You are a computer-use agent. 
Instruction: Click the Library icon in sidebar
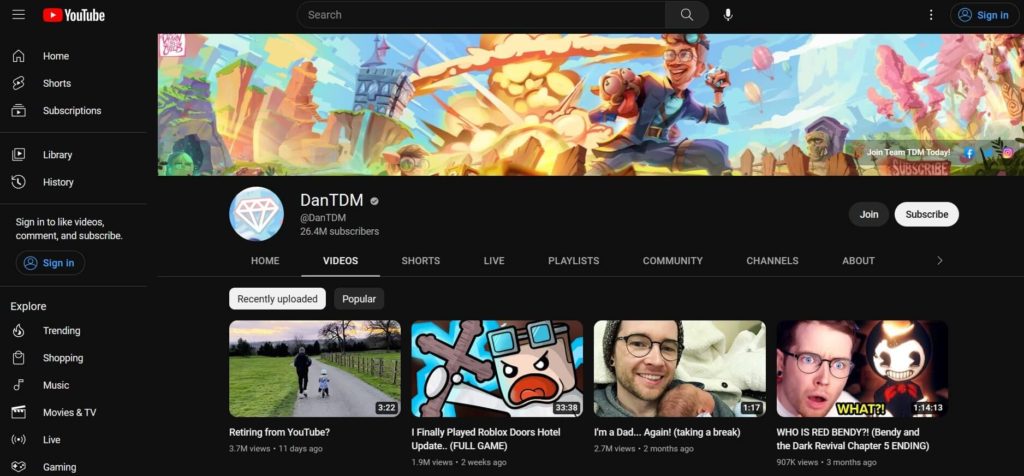[x=18, y=155]
